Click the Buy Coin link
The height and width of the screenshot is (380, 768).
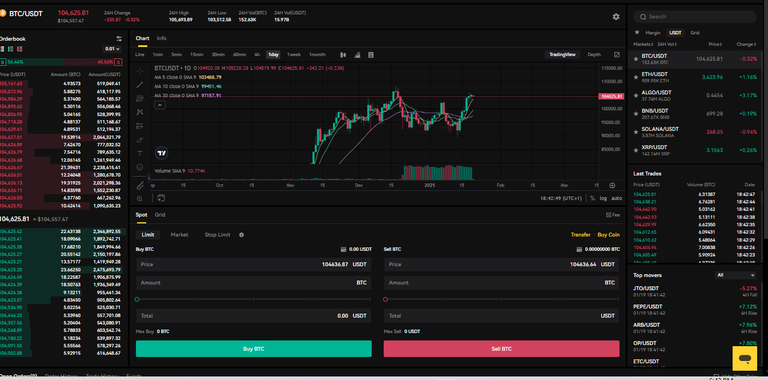(x=608, y=235)
